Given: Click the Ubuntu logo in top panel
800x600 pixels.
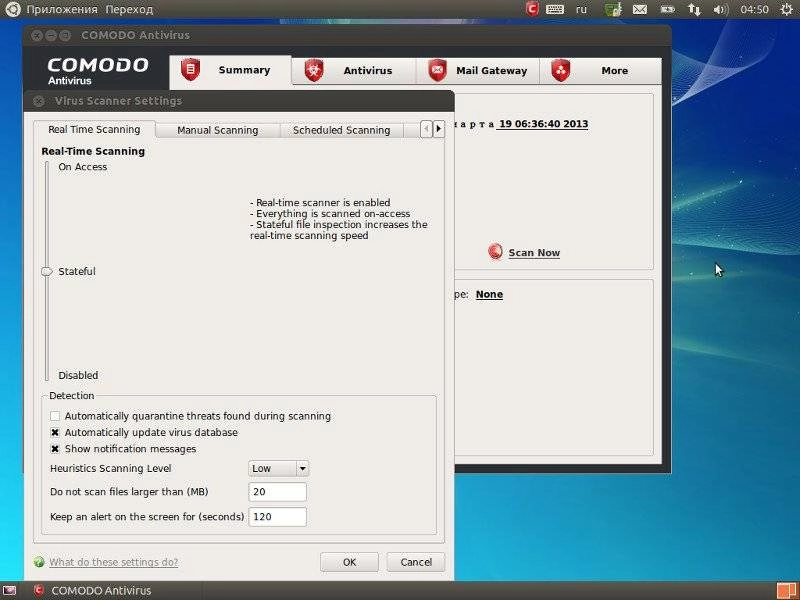Looking at the screenshot, I should (x=12, y=9).
